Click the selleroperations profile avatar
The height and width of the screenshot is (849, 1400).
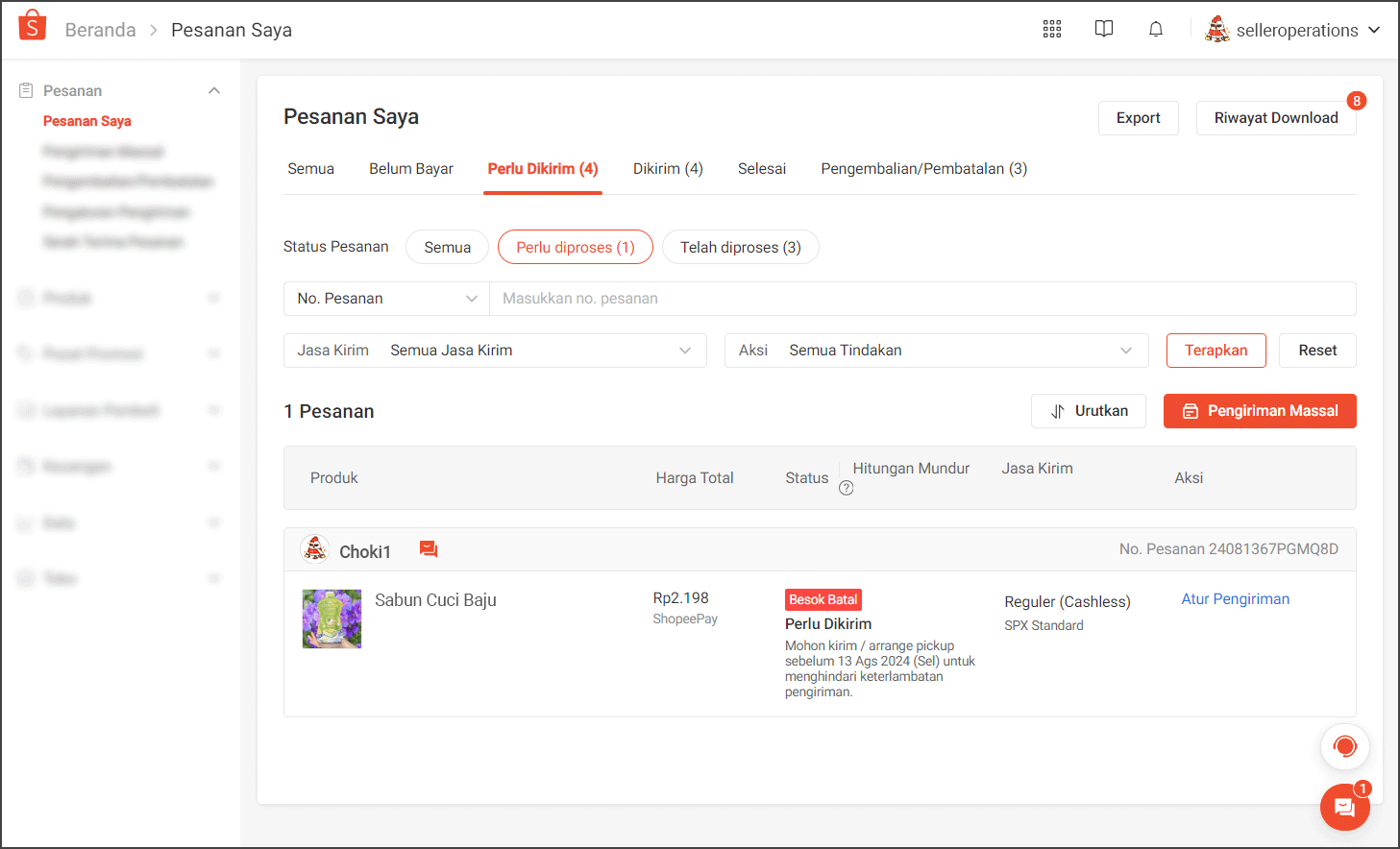(1217, 30)
